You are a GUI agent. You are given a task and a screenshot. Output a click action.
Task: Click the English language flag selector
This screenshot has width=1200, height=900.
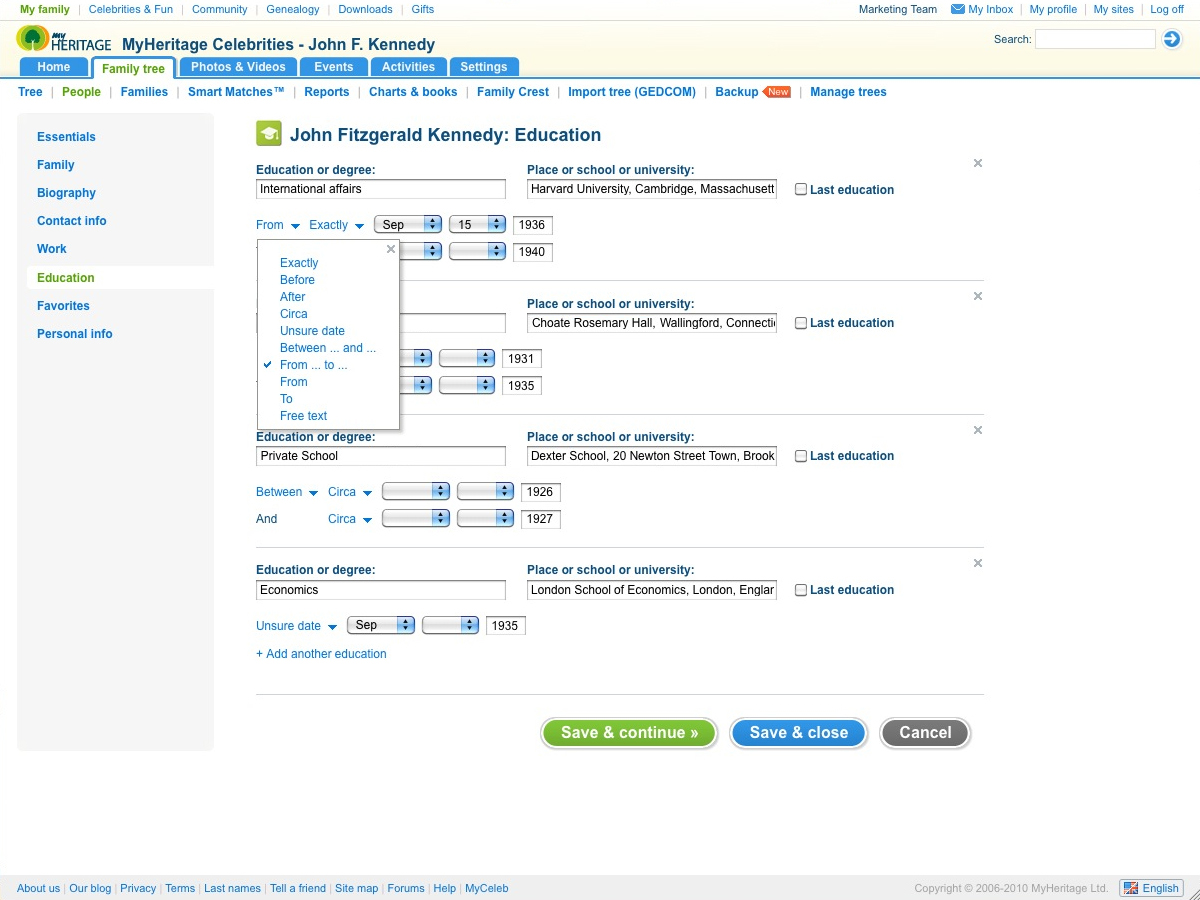(x=1151, y=888)
